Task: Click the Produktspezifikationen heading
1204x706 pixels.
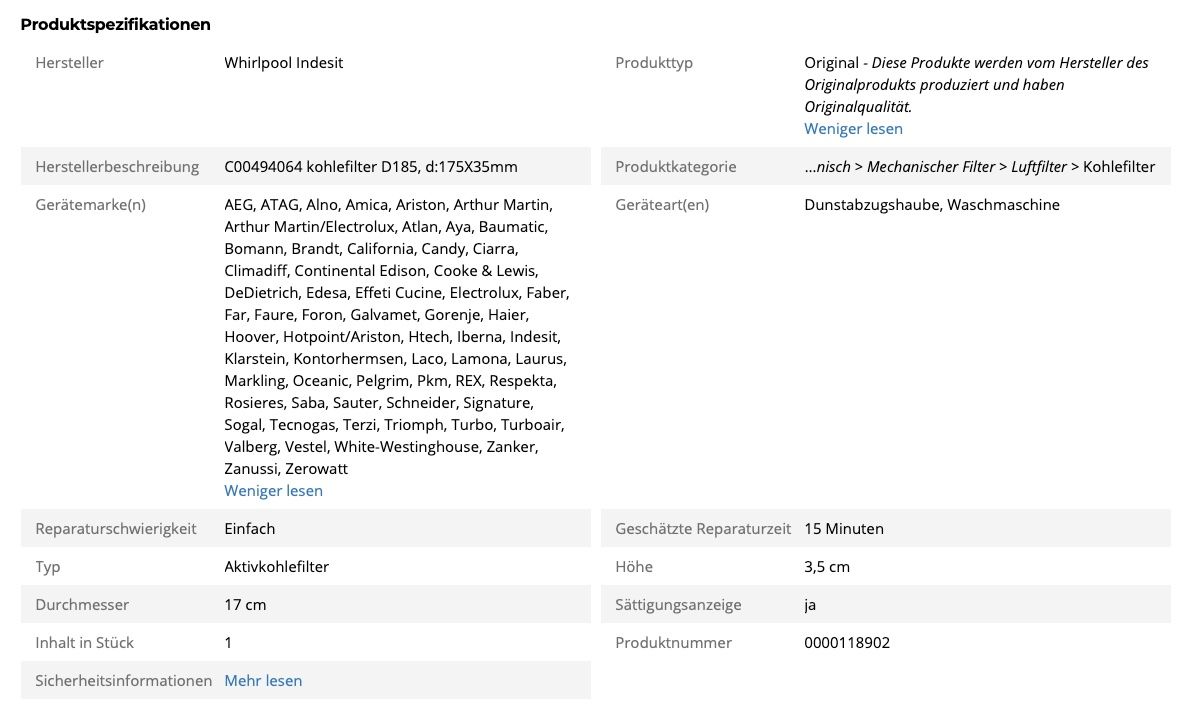Action: (116, 24)
